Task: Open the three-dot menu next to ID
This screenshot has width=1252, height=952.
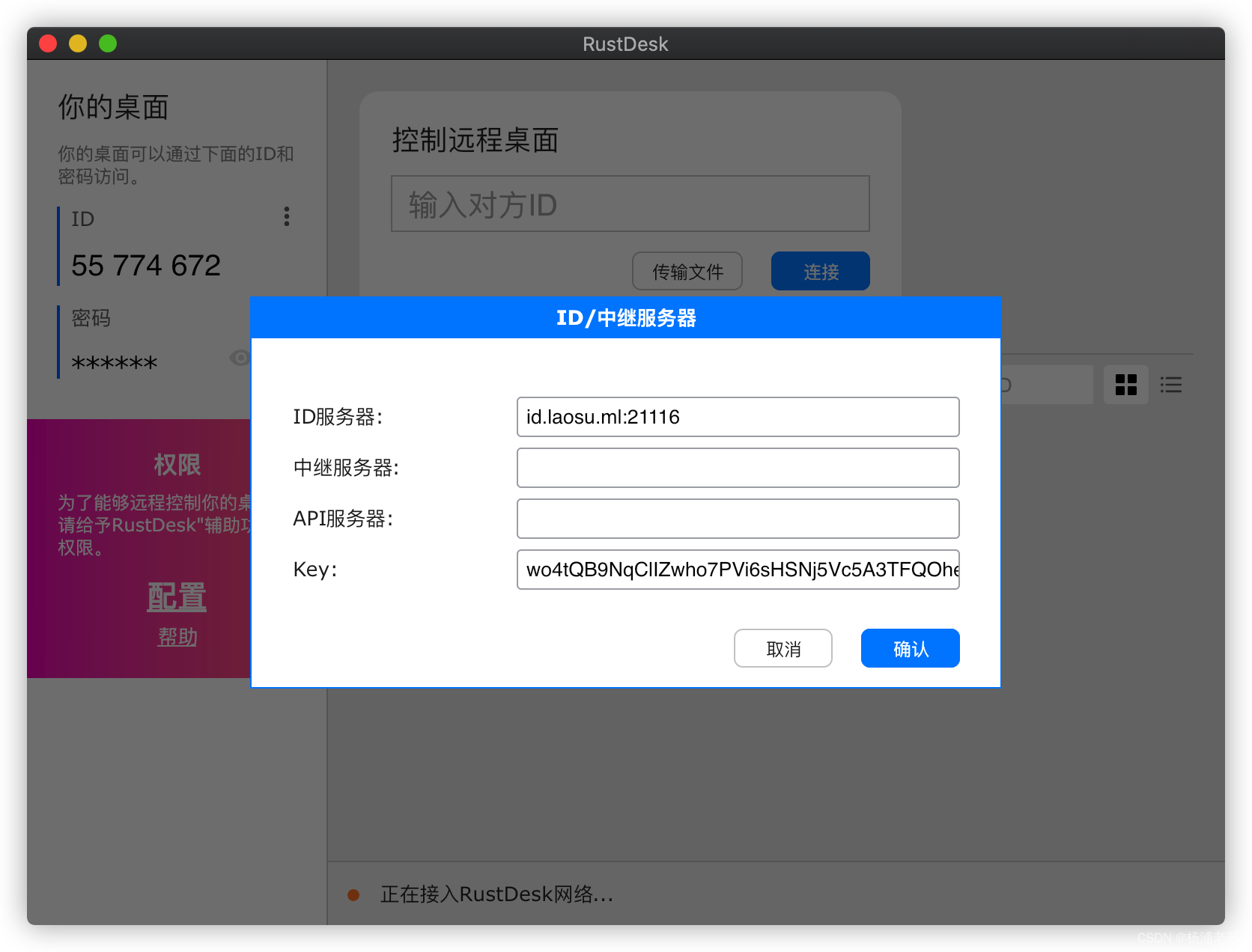Action: pos(286,216)
